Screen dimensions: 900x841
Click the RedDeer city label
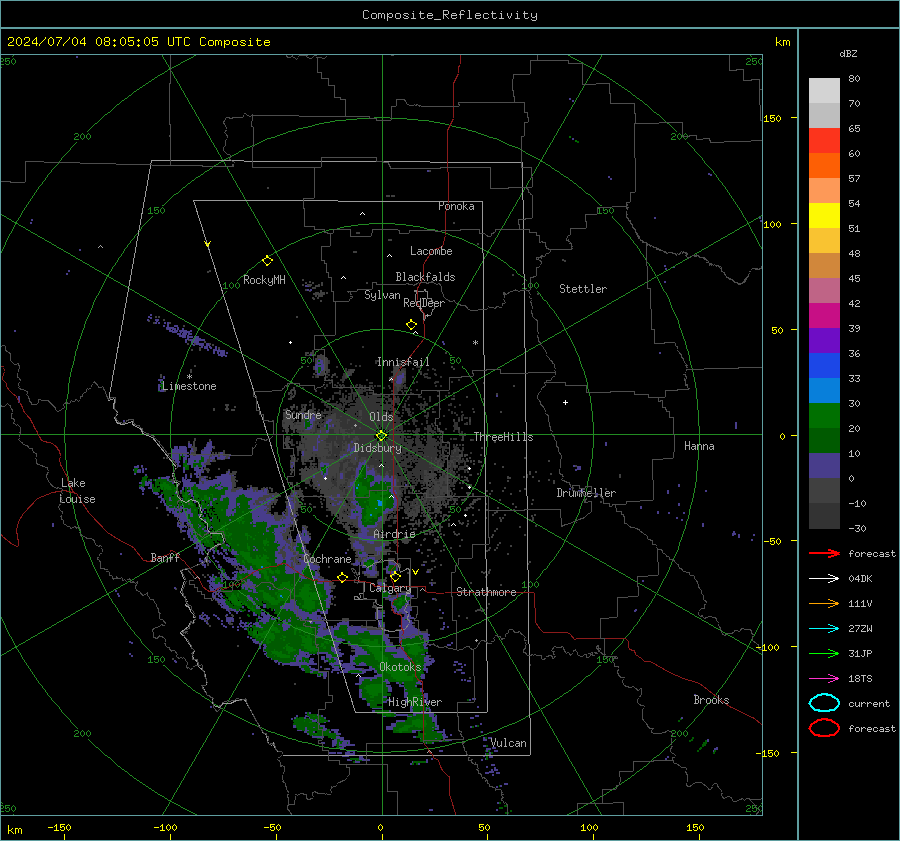click(424, 303)
